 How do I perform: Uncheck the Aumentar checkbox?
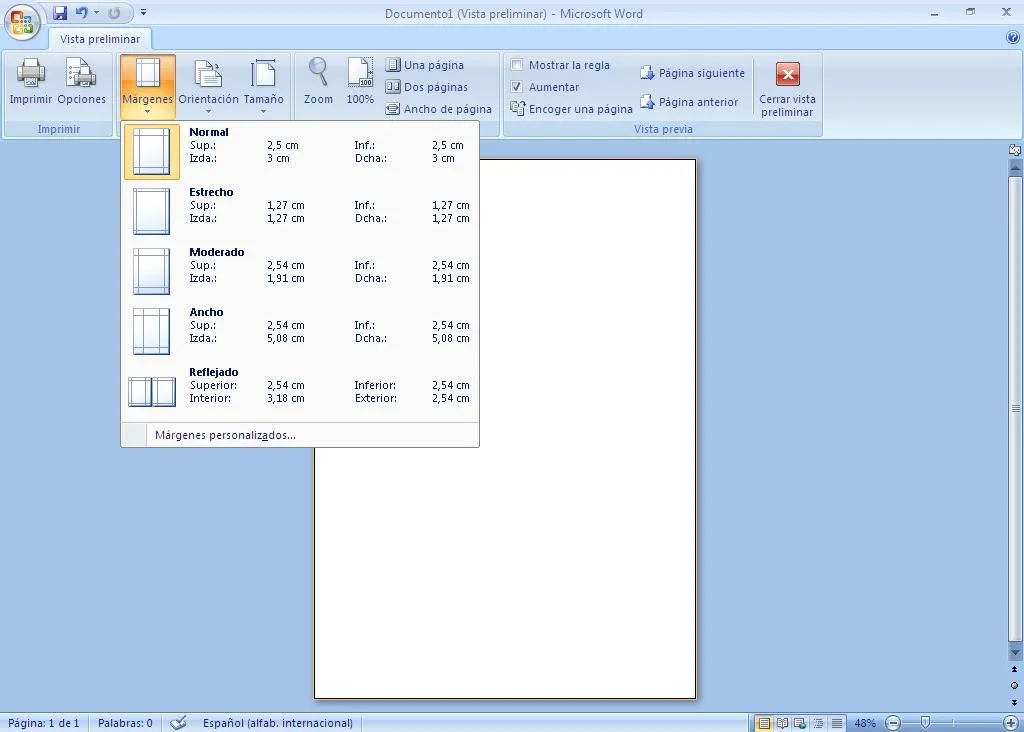pyautogui.click(x=517, y=87)
